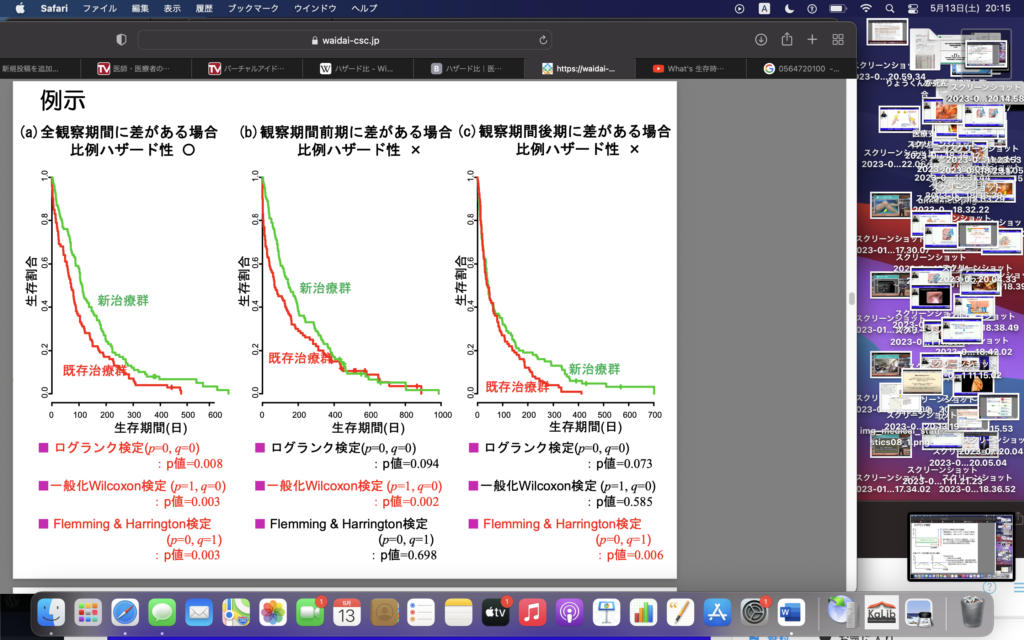The image size is (1024, 640).
Task: Open the Share button in Safari toolbar
Action: click(786, 39)
